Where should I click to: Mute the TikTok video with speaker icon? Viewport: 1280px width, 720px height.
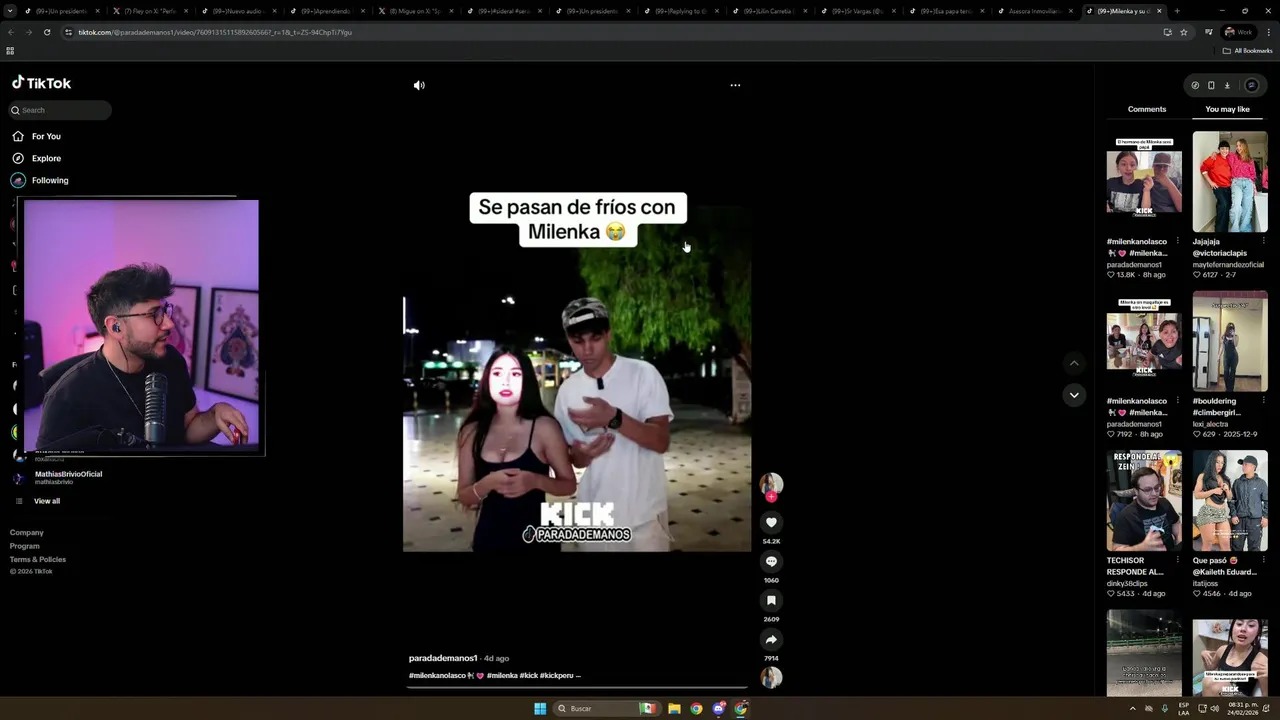click(419, 85)
